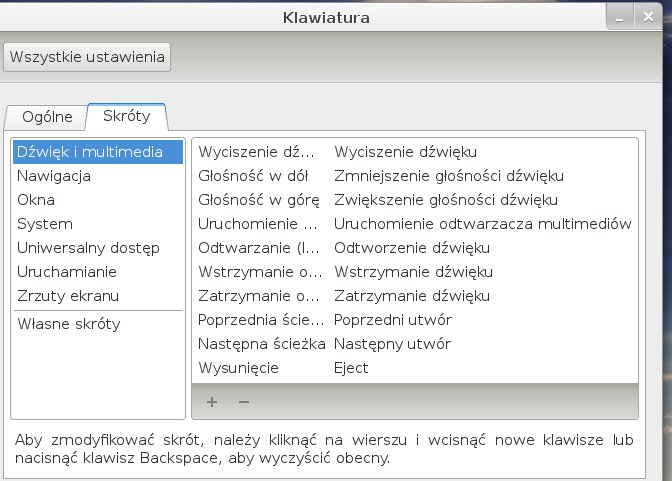Go back to Wszystkie ustawienia
This screenshot has height=481, width=672.
(x=88, y=56)
